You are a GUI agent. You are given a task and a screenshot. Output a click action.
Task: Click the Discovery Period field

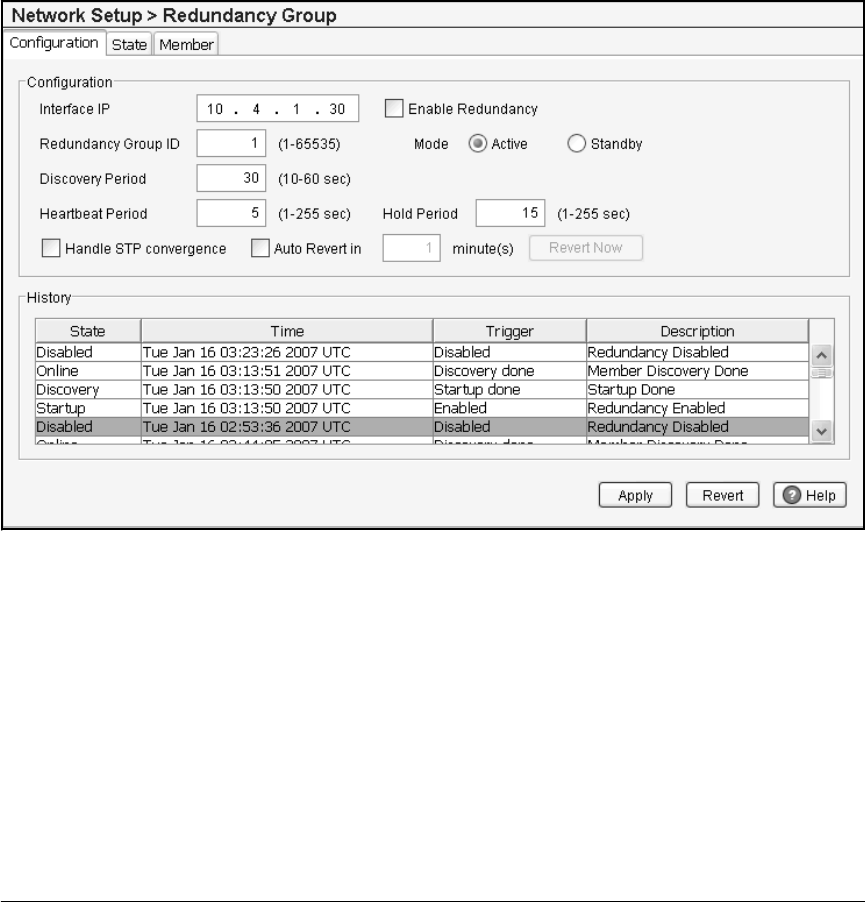231,178
